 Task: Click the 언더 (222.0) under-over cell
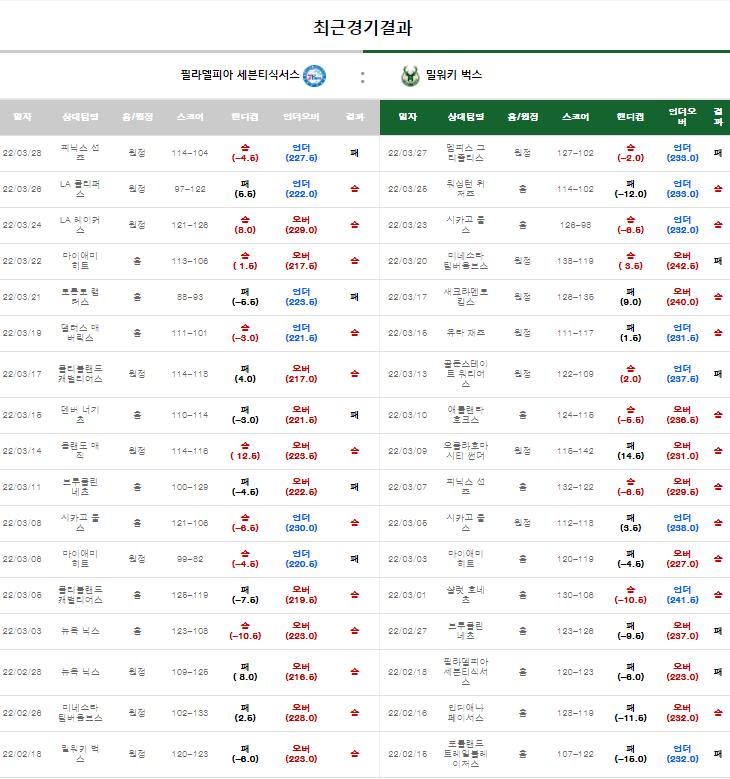301,189
